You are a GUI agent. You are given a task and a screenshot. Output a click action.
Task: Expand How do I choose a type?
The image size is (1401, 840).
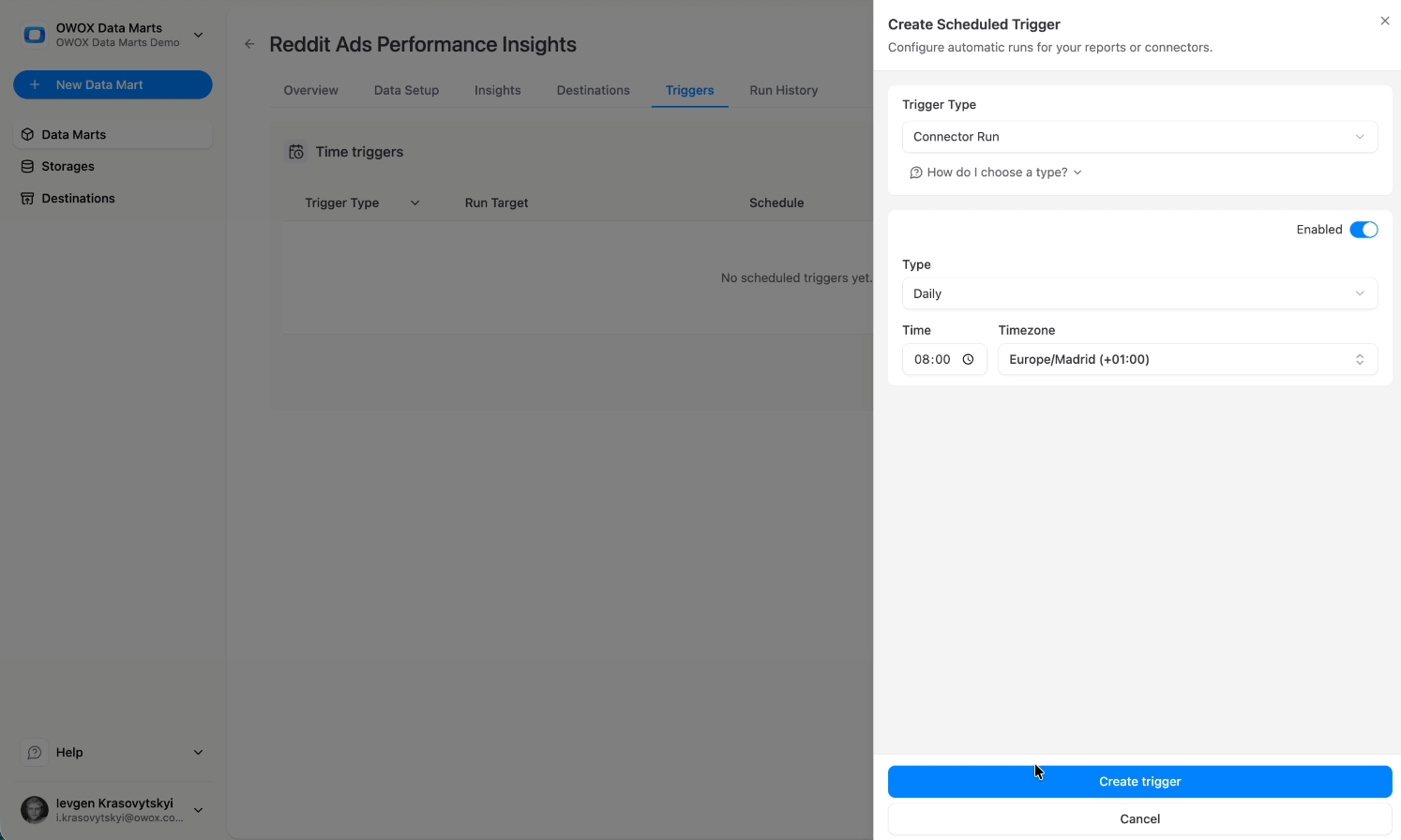pos(996,172)
